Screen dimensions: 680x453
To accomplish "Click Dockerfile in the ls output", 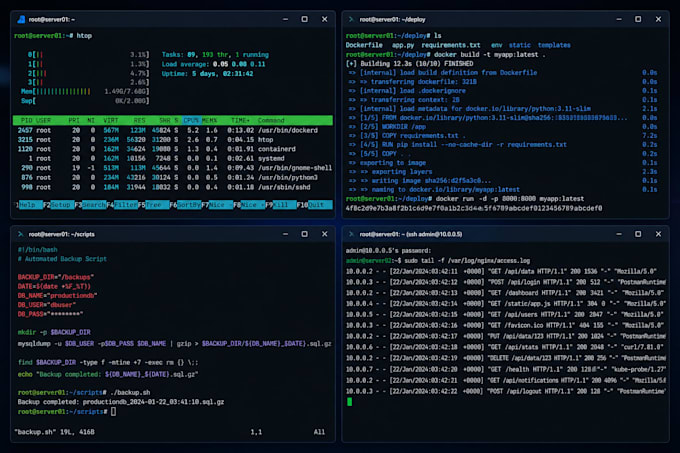I will click(x=364, y=45).
